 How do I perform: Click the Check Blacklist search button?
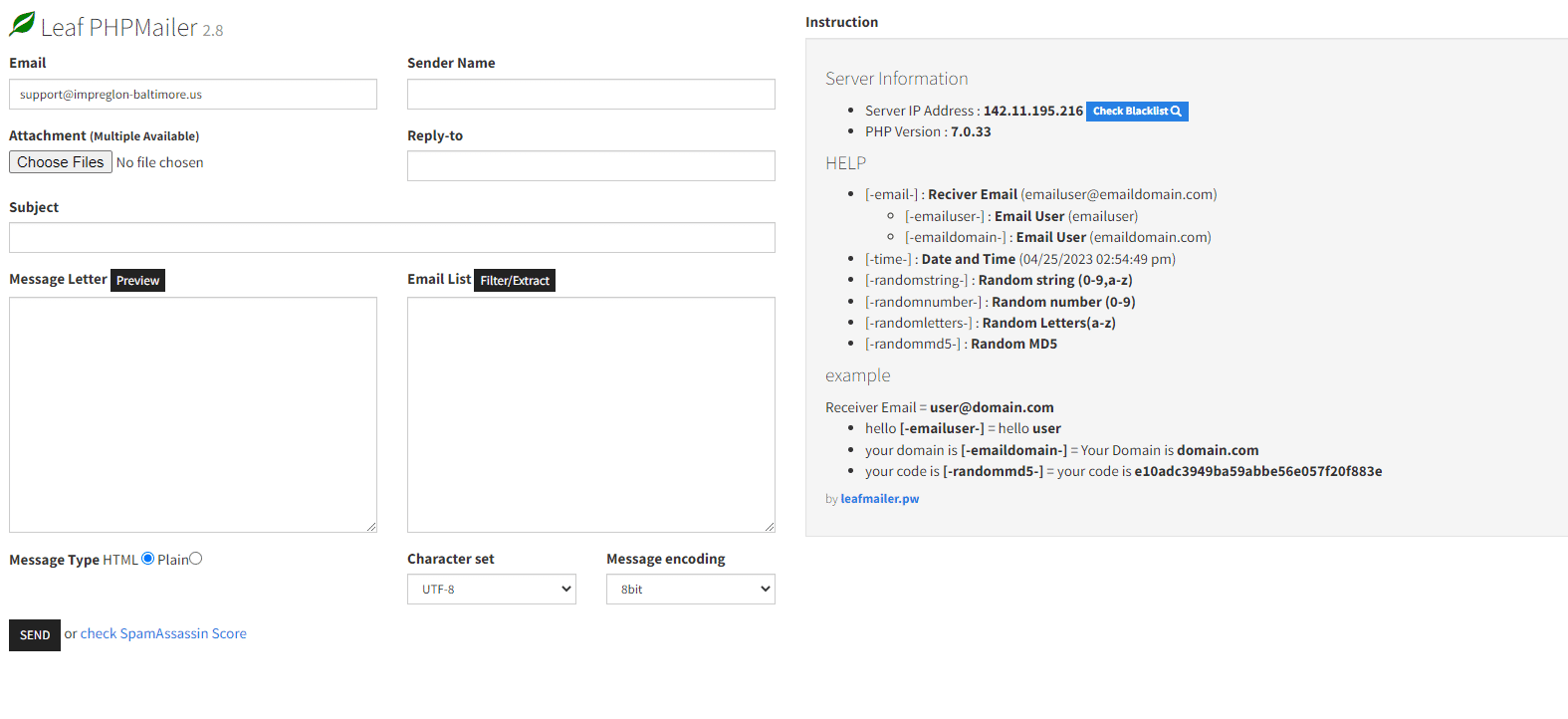(1137, 112)
